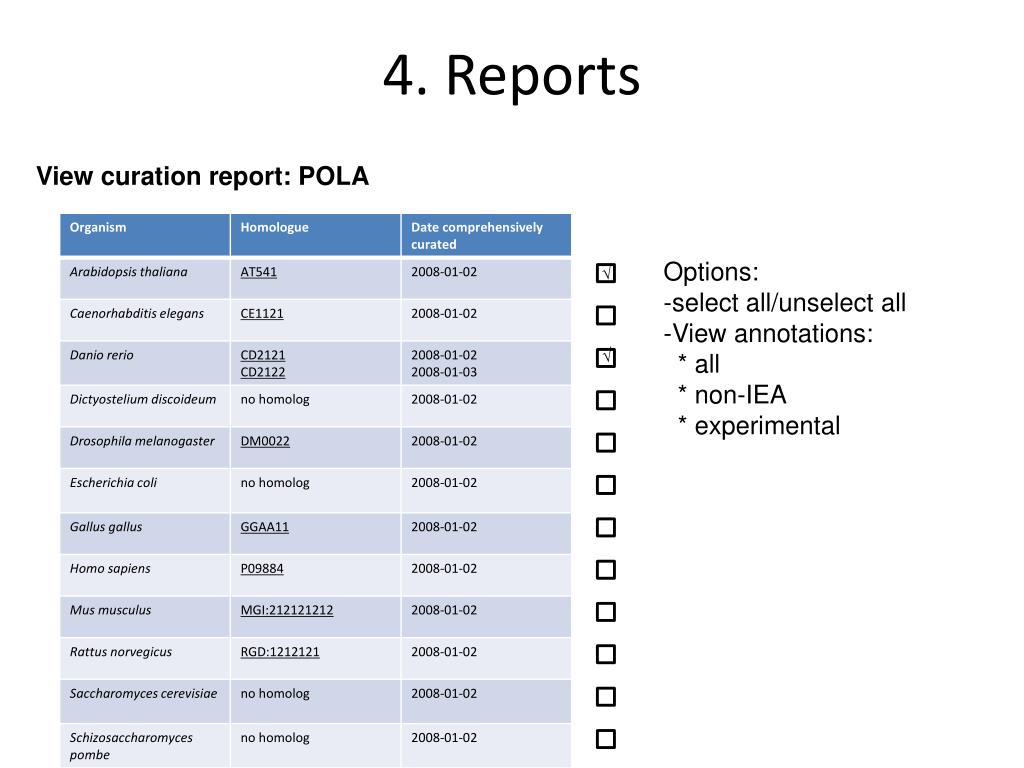Click the 'View curation report: POLA' heading

click(x=202, y=177)
